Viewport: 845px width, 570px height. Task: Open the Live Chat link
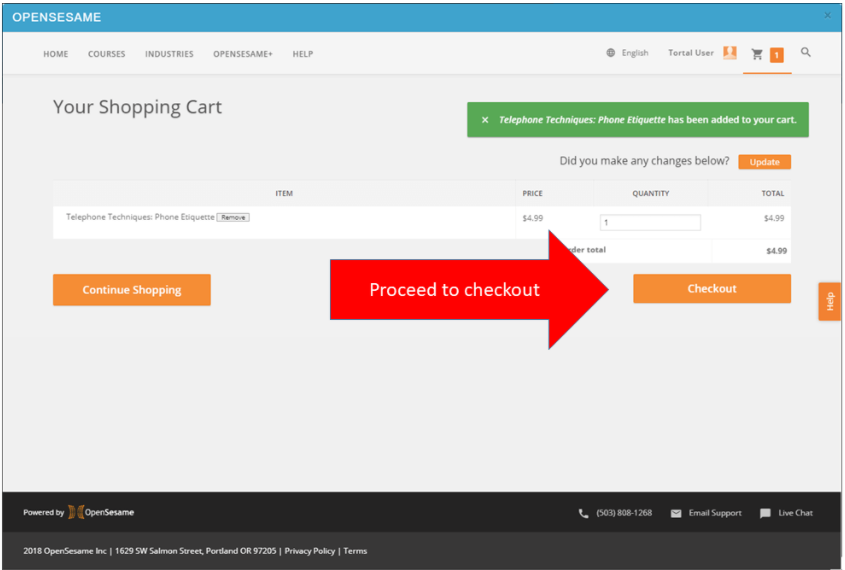point(795,513)
